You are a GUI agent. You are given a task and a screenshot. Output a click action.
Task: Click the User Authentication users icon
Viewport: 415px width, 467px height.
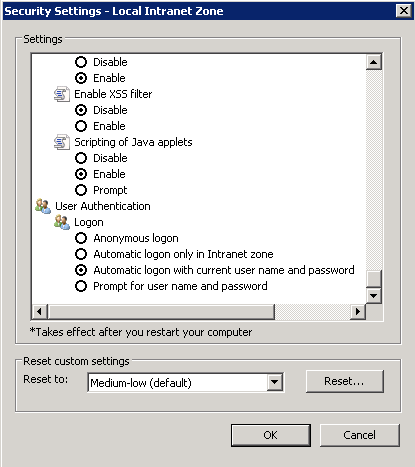click(43, 206)
